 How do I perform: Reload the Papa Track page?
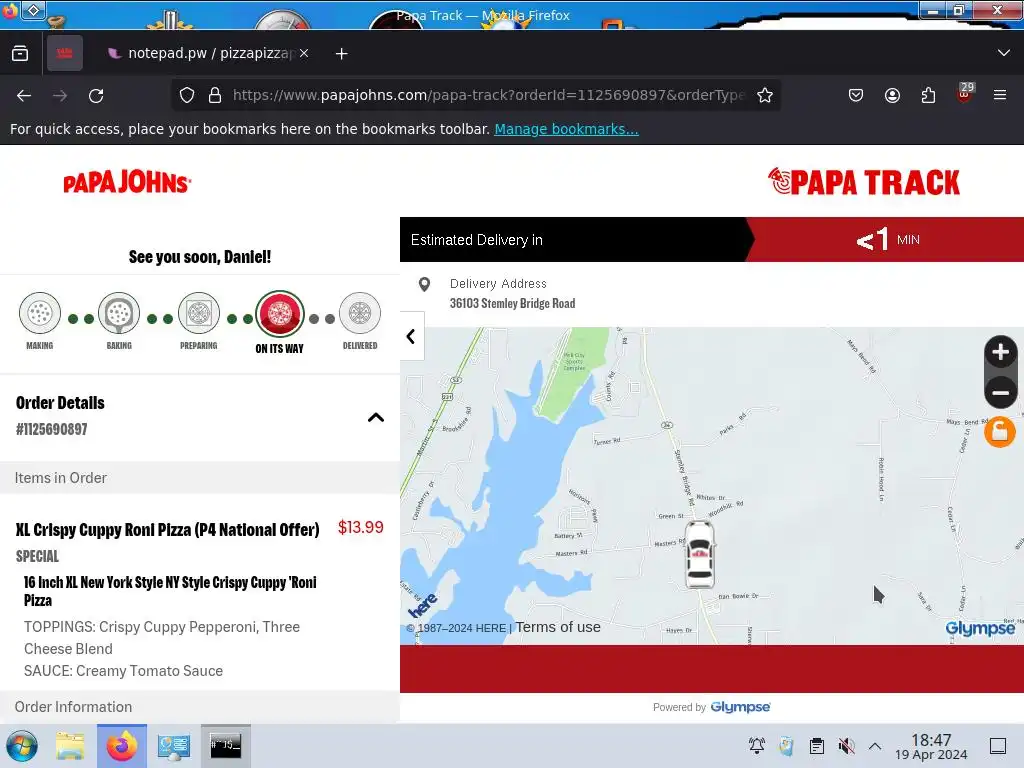96,96
